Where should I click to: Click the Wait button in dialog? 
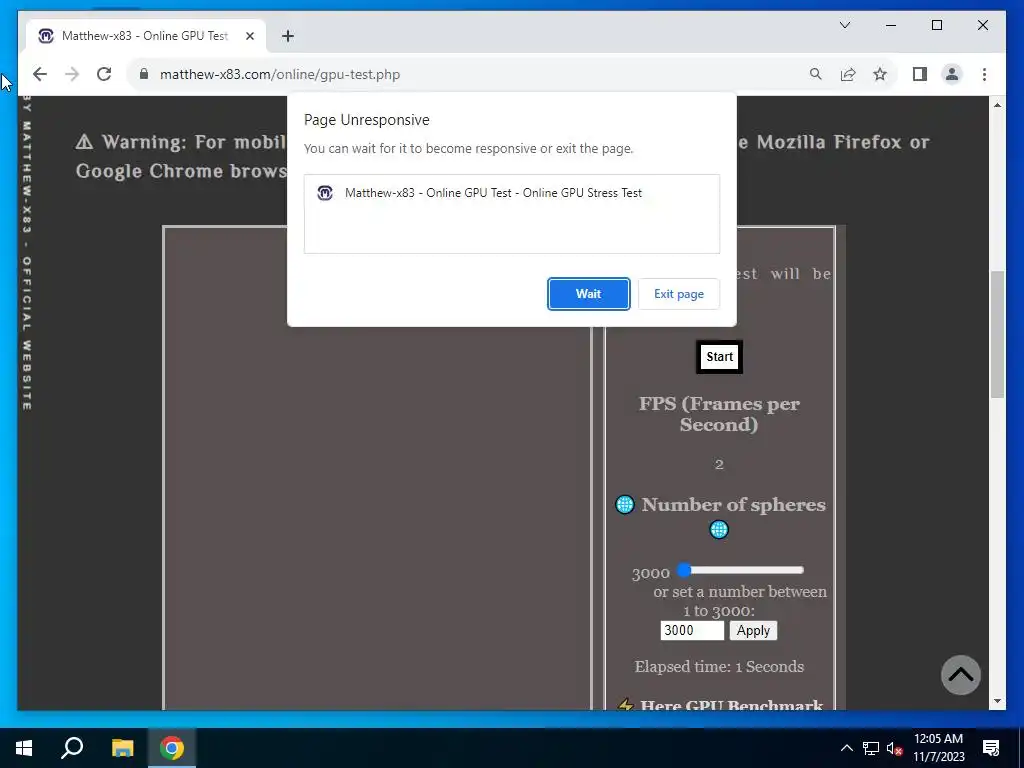coord(588,294)
